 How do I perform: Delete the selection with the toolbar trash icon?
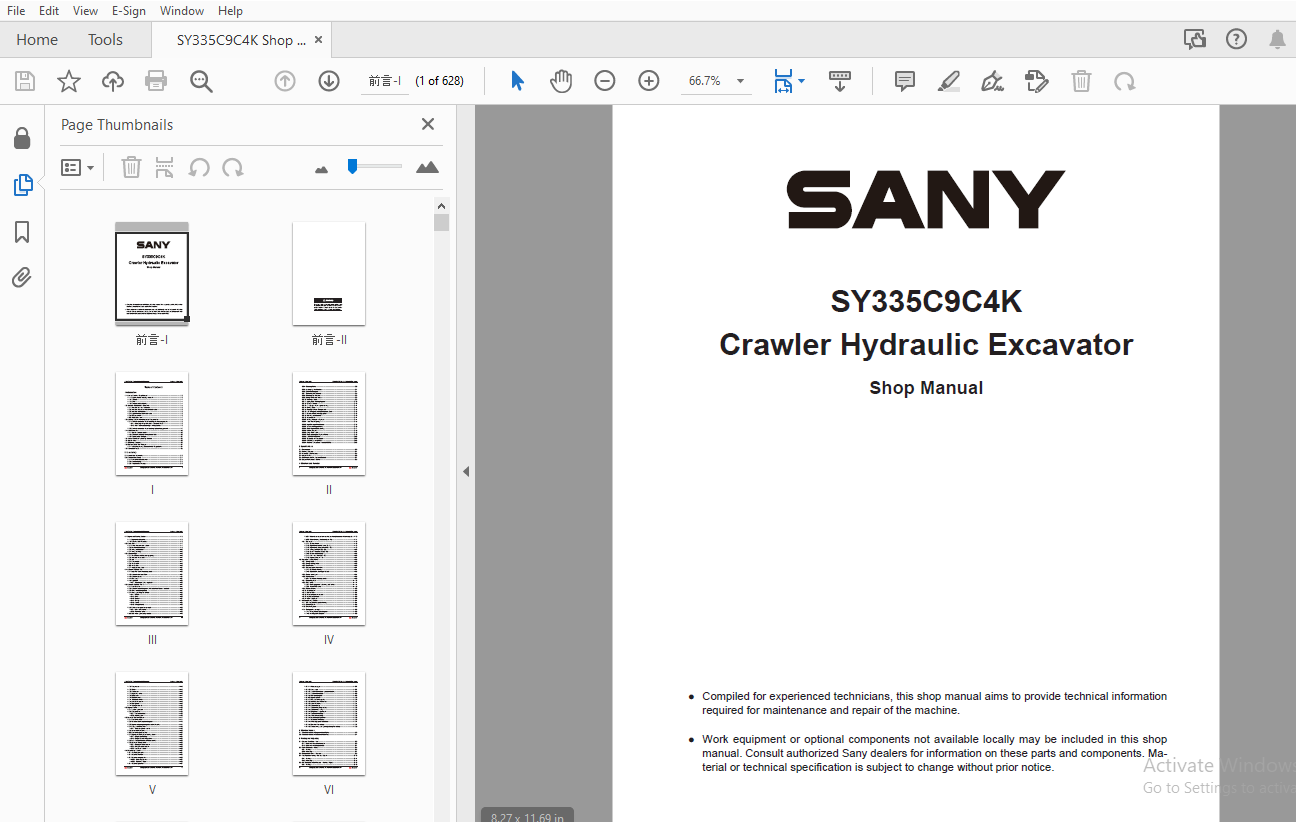1081,81
